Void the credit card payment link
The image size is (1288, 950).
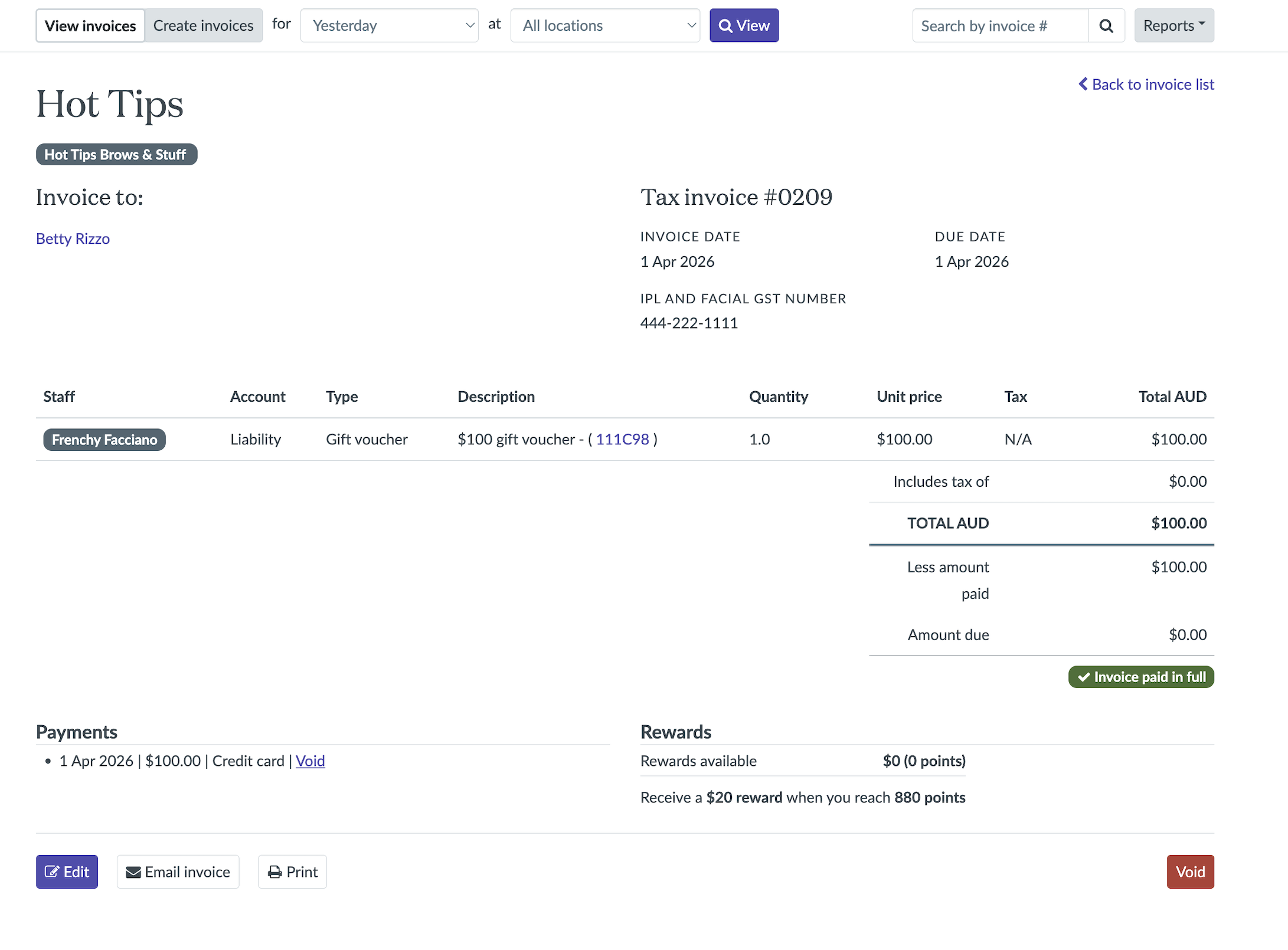click(x=310, y=761)
